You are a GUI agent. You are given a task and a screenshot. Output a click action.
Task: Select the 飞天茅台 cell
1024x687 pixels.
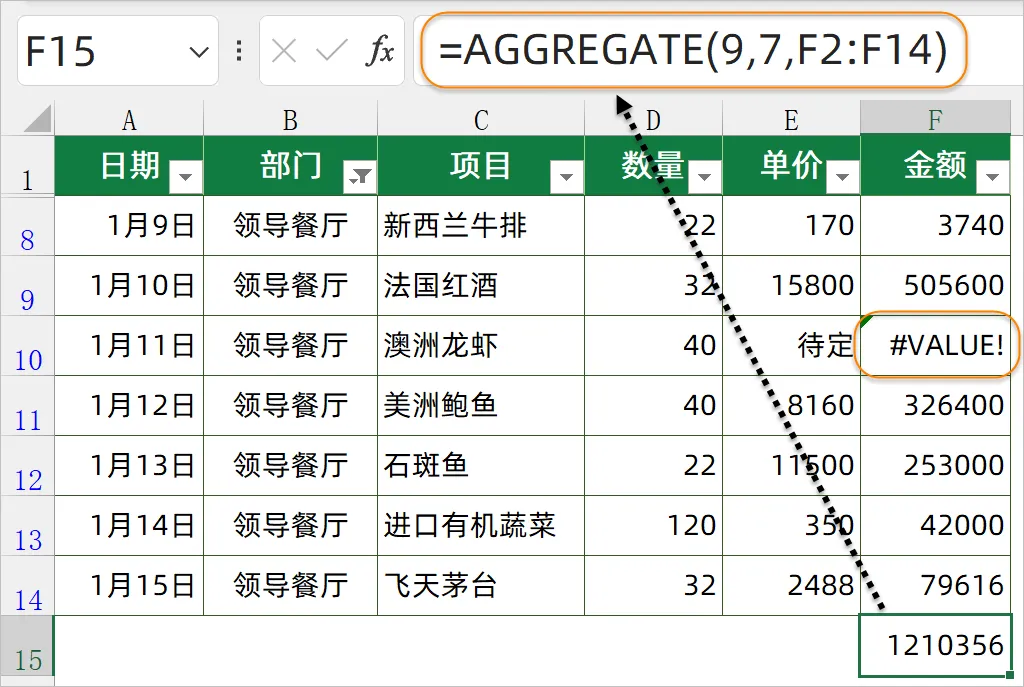point(481,585)
